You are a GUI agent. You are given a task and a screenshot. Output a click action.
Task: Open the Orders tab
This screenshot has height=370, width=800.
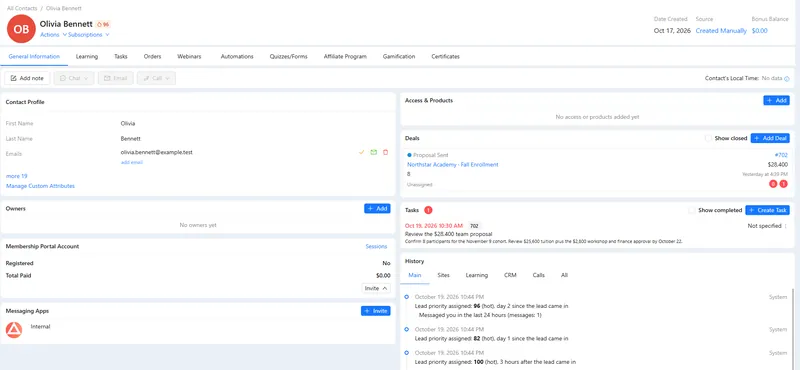pos(153,57)
